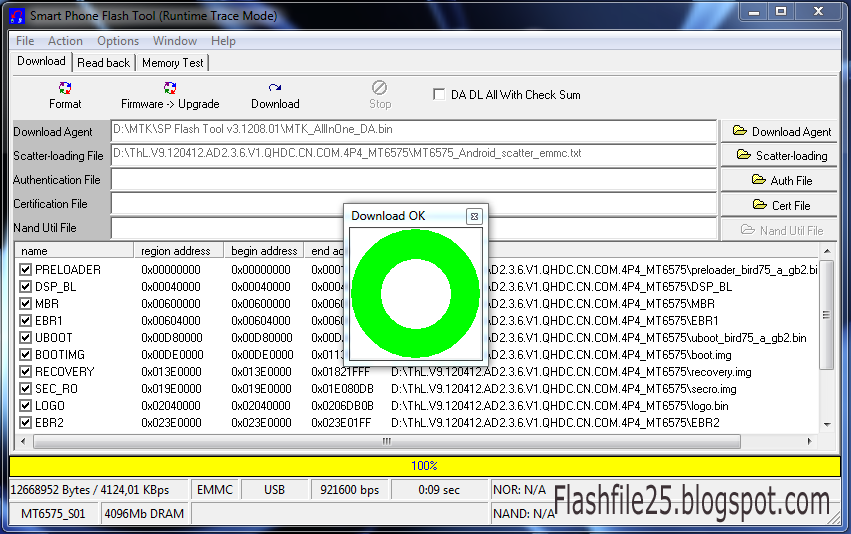This screenshot has width=851, height=534.
Task: Select the RECOVERY row end address 0x01821FFF
Action: coord(340,372)
